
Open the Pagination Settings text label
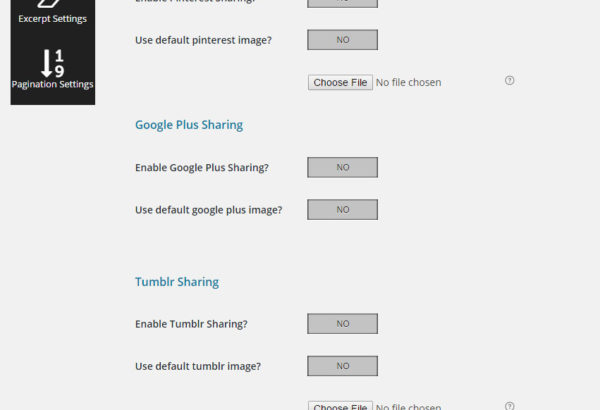tap(52, 84)
